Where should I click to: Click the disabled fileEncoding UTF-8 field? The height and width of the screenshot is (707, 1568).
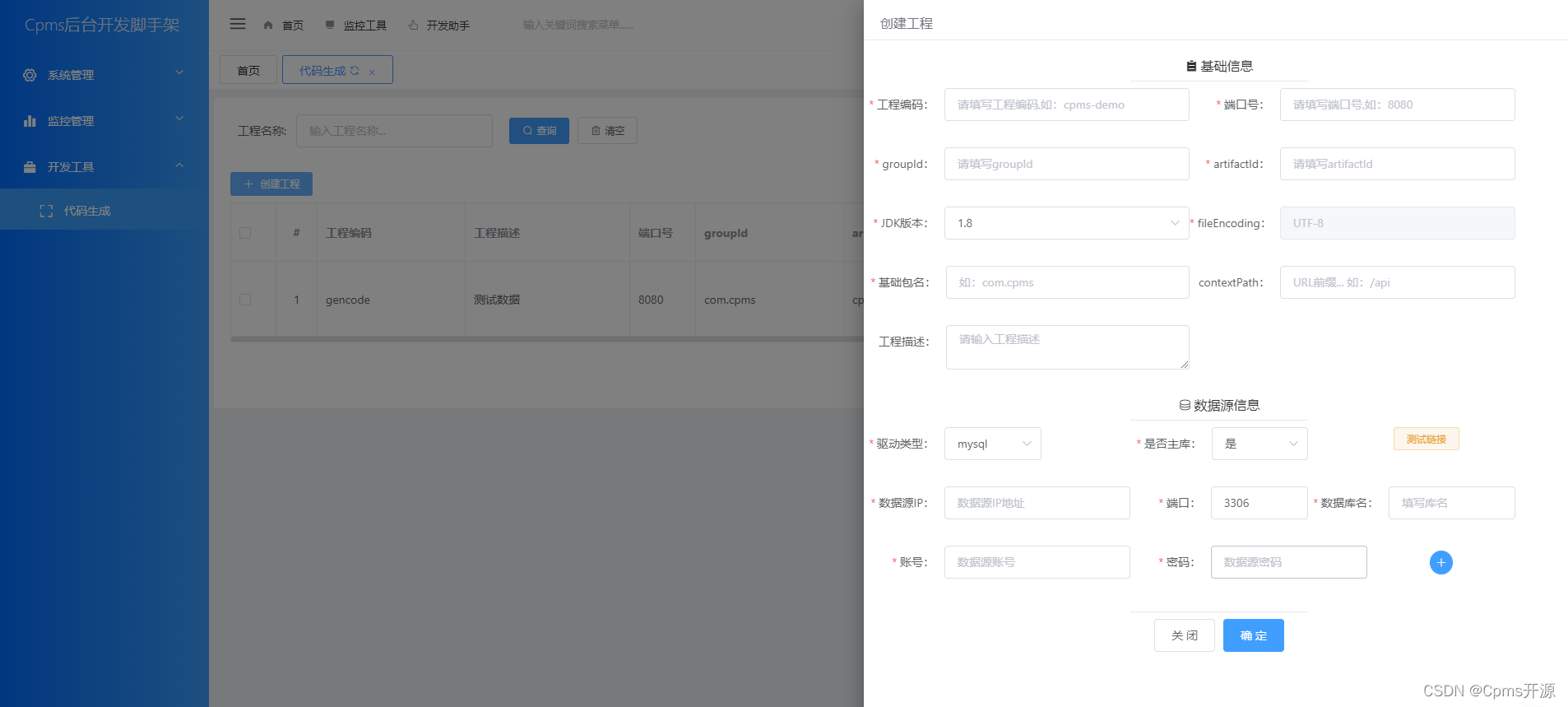coord(1397,223)
